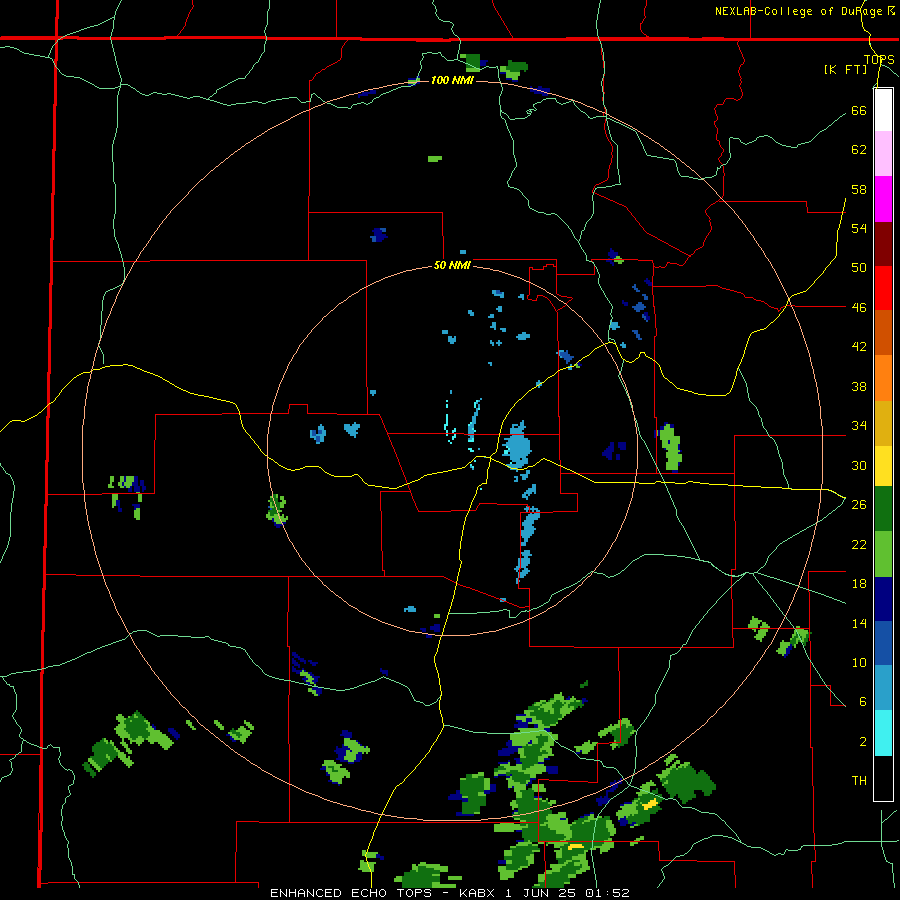The height and width of the screenshot is (900, 900).
Task: Click the light pink legend segment at 62
Action: tap(883, 154)
